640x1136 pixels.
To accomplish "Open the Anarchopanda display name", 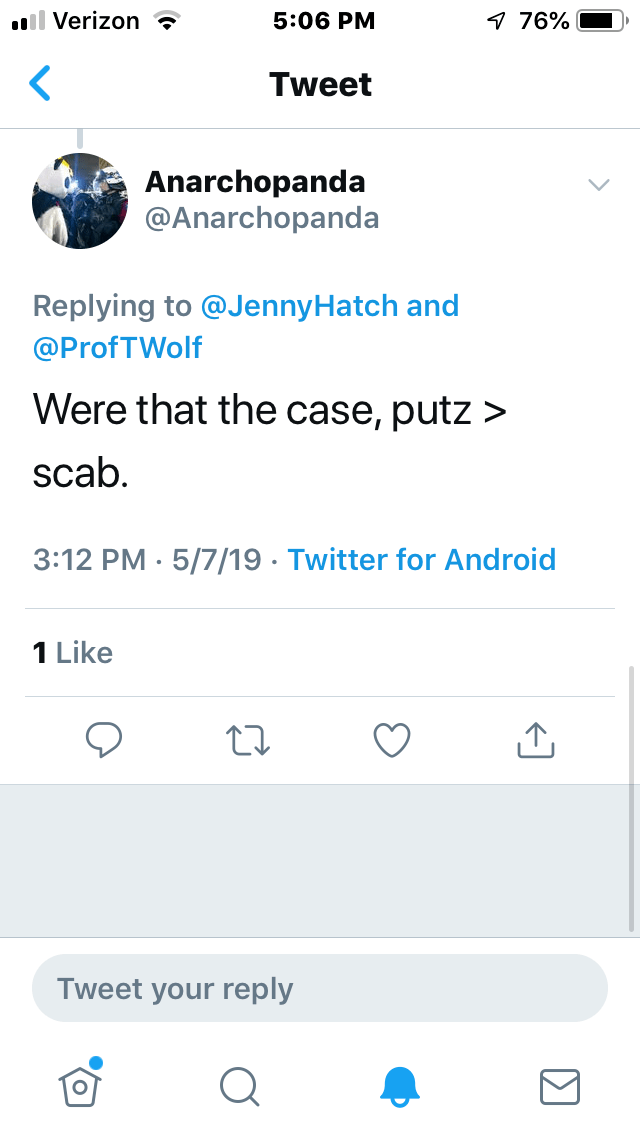I will pos(255,182).
